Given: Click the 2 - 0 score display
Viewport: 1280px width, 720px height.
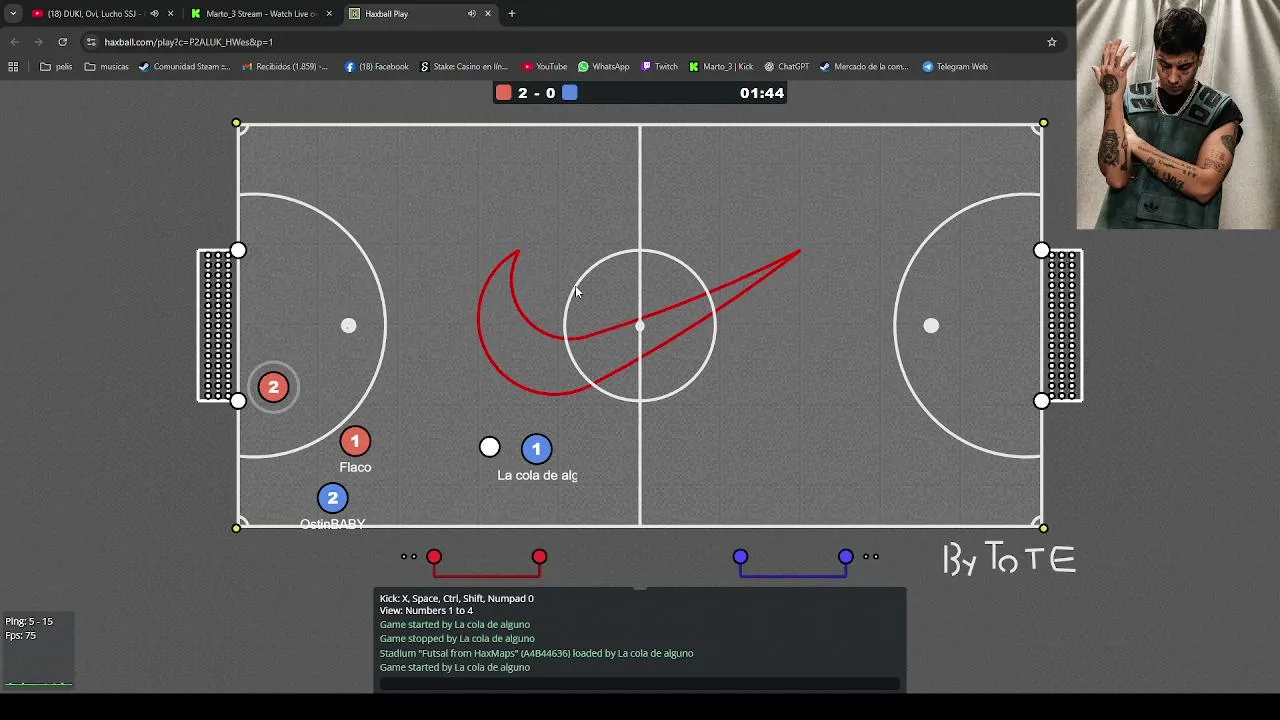Looking at the screenshot, I should tap(536, 93).
